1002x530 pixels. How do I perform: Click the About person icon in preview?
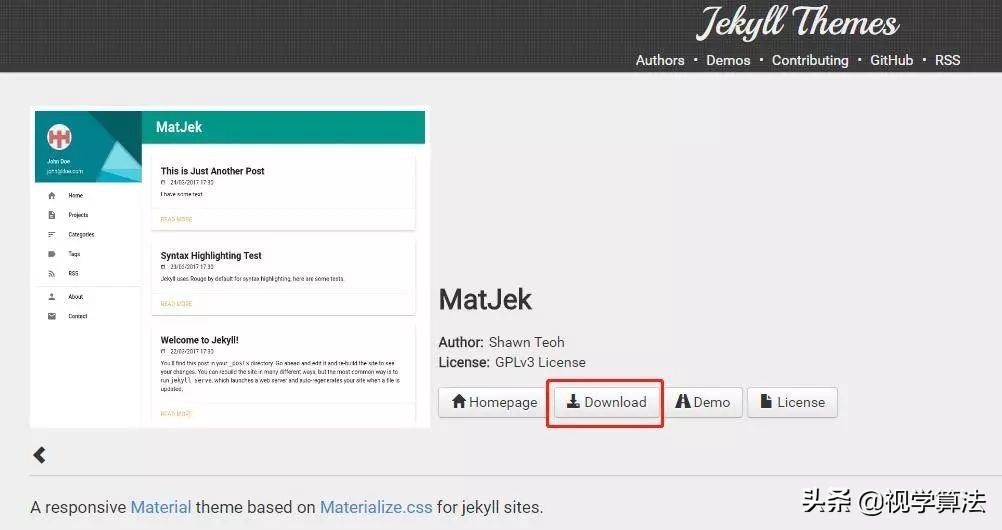52,297
